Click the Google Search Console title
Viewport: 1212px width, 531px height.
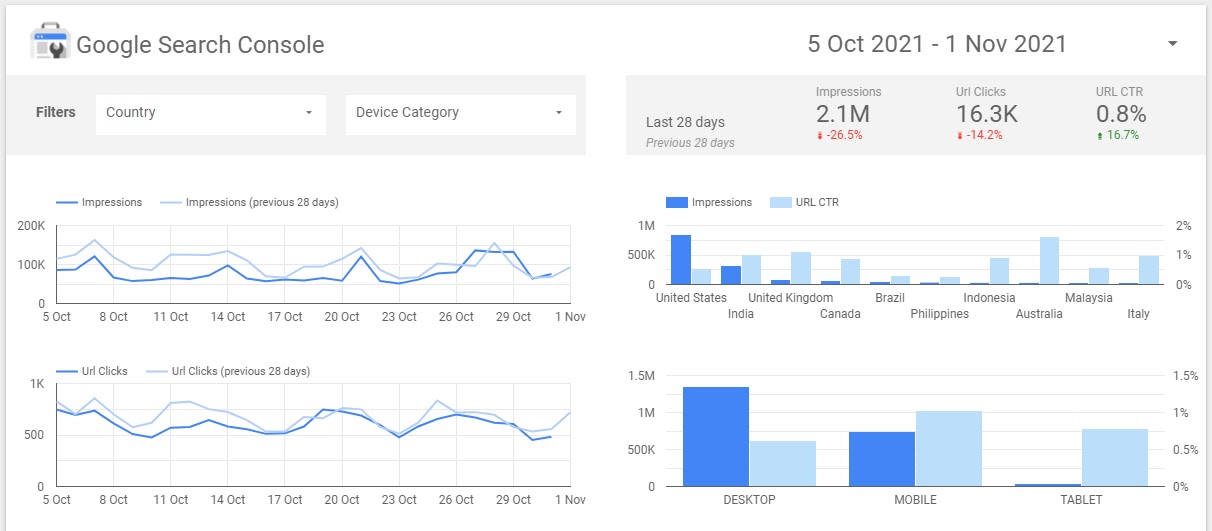200,45
